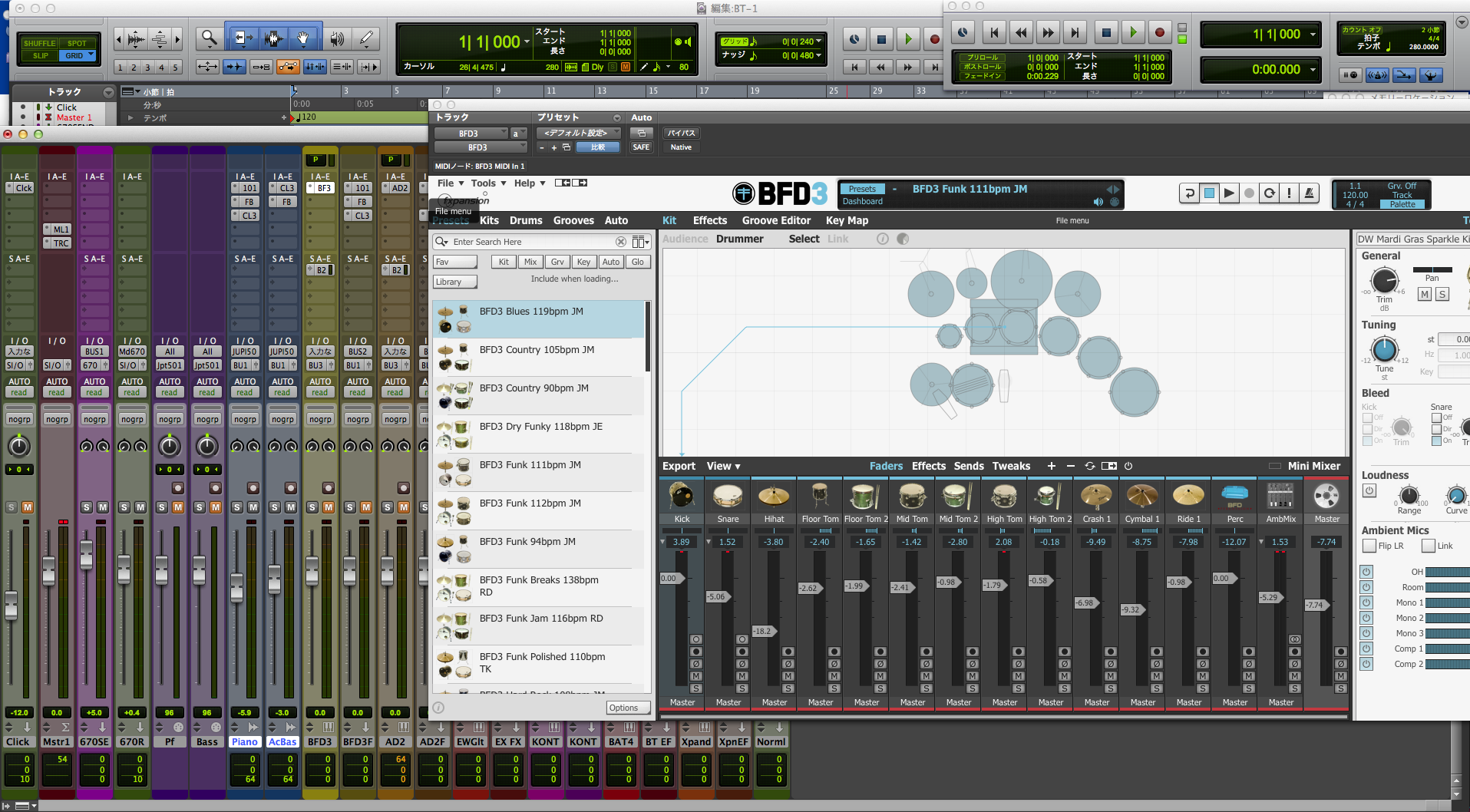Toggle the Room ambient mic power button
Viewport: 1470px width, 812px height.
(1366, 587)
